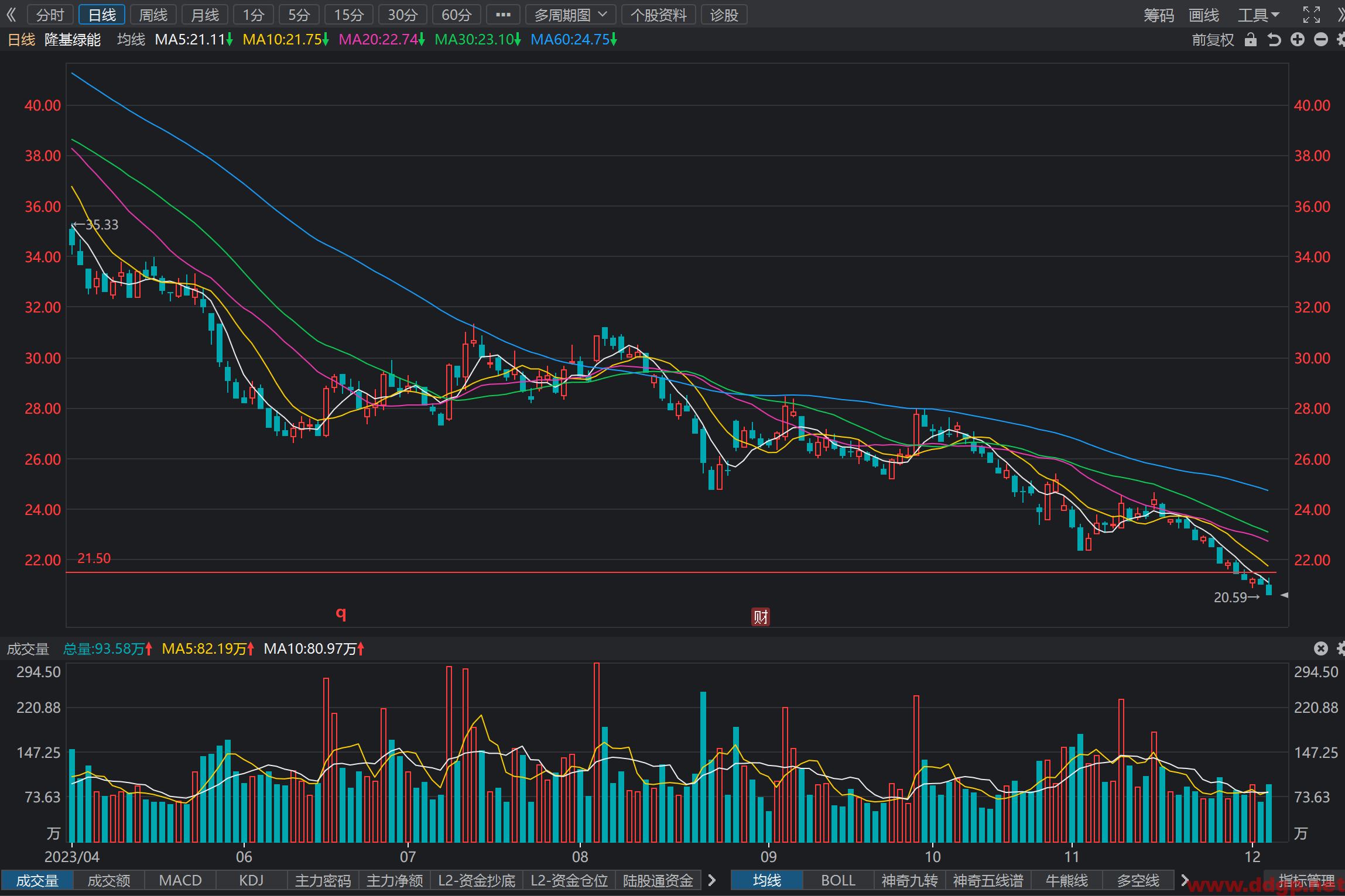Zoom in with the plus circle icon
The height and width of the screenshot is (896, 1345).
[1298, 40]
